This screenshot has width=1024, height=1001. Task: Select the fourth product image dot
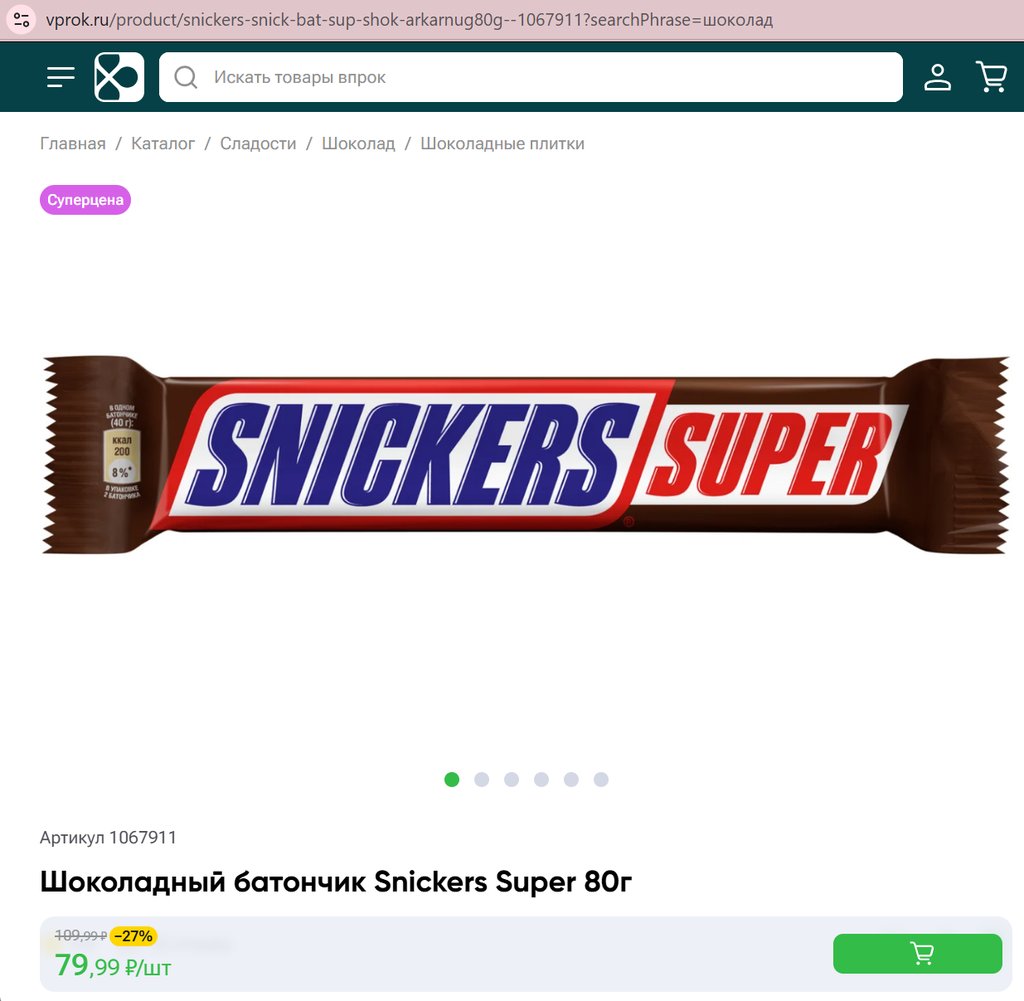coord(541,780)
